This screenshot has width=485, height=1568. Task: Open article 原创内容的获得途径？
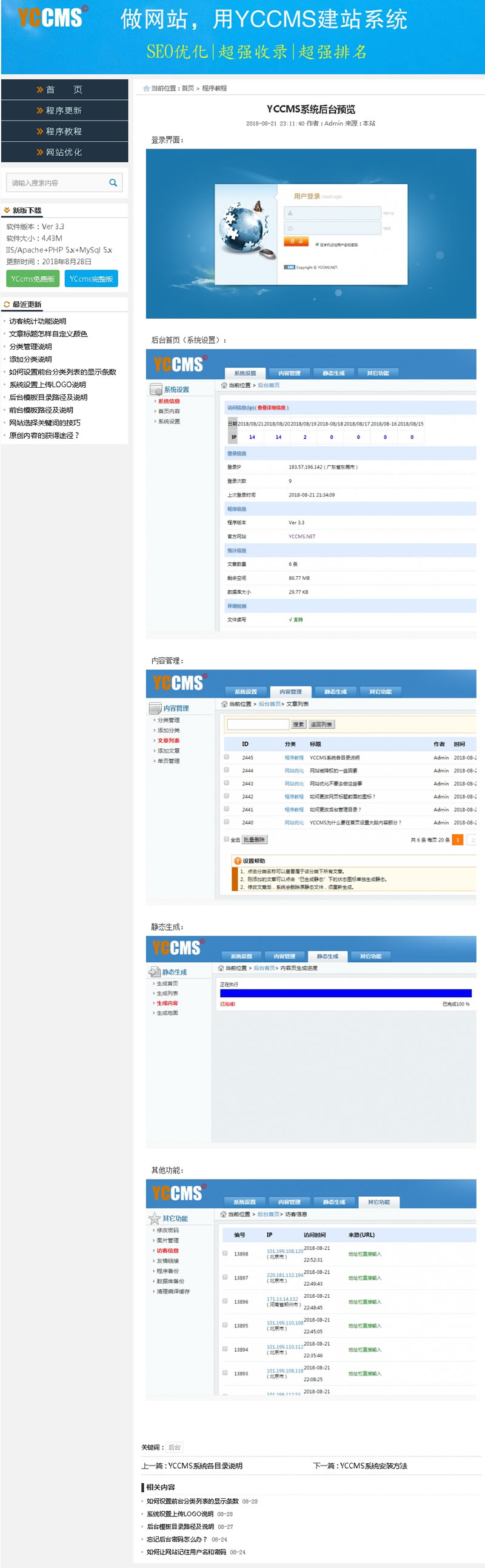tap(44, 436)
